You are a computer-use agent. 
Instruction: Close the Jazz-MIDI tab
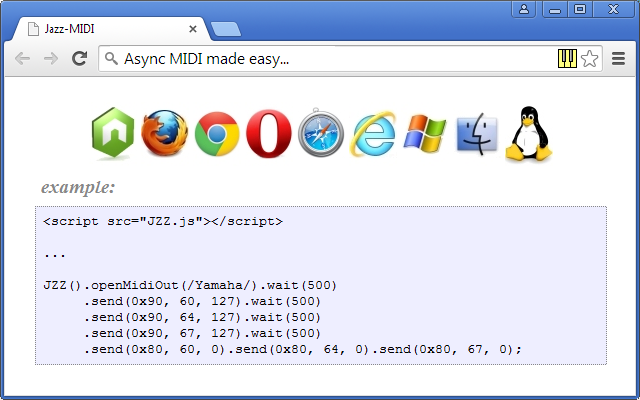193,29
